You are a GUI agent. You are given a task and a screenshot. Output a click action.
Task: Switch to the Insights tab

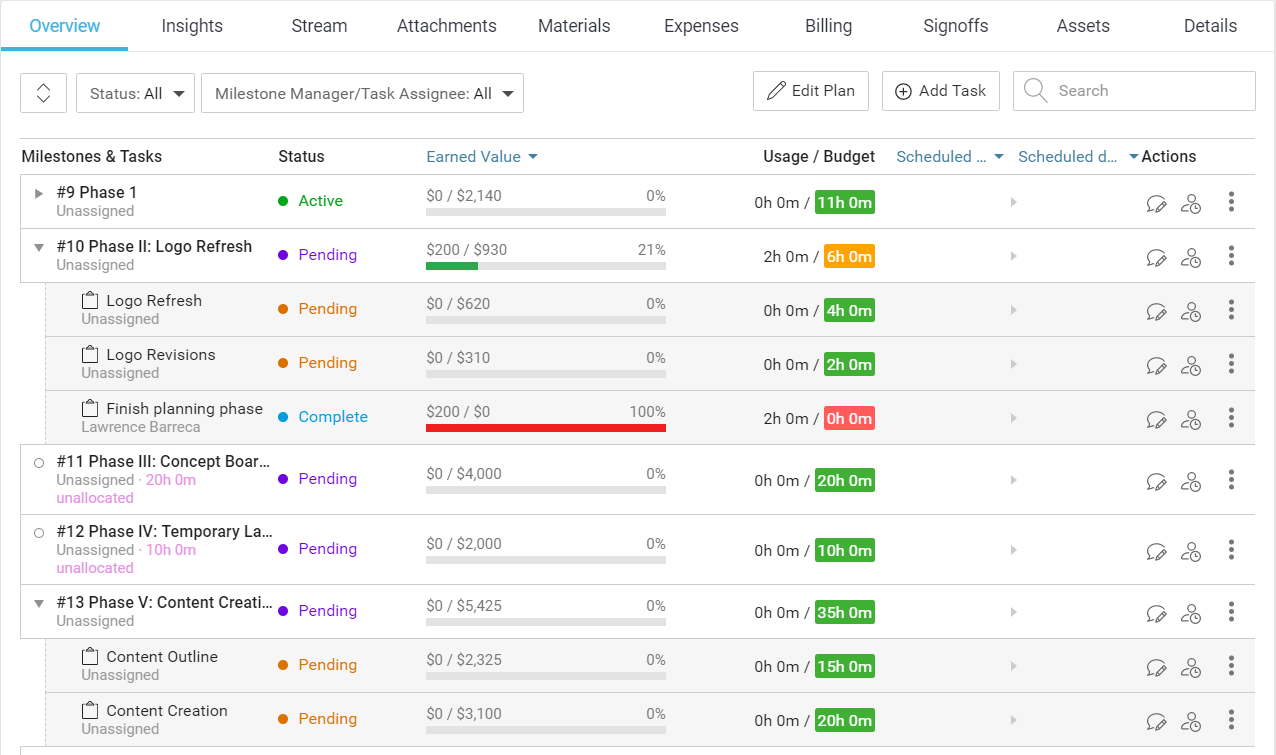192,25
